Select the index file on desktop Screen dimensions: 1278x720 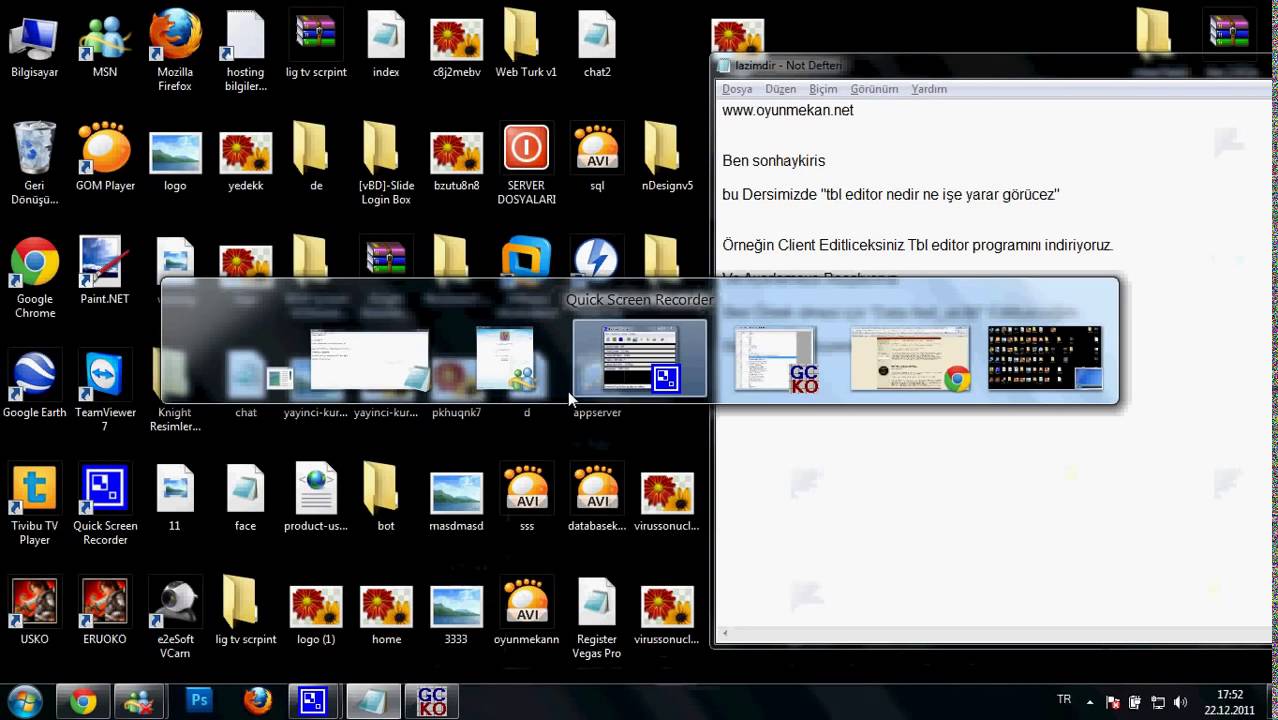pos(386,45)
